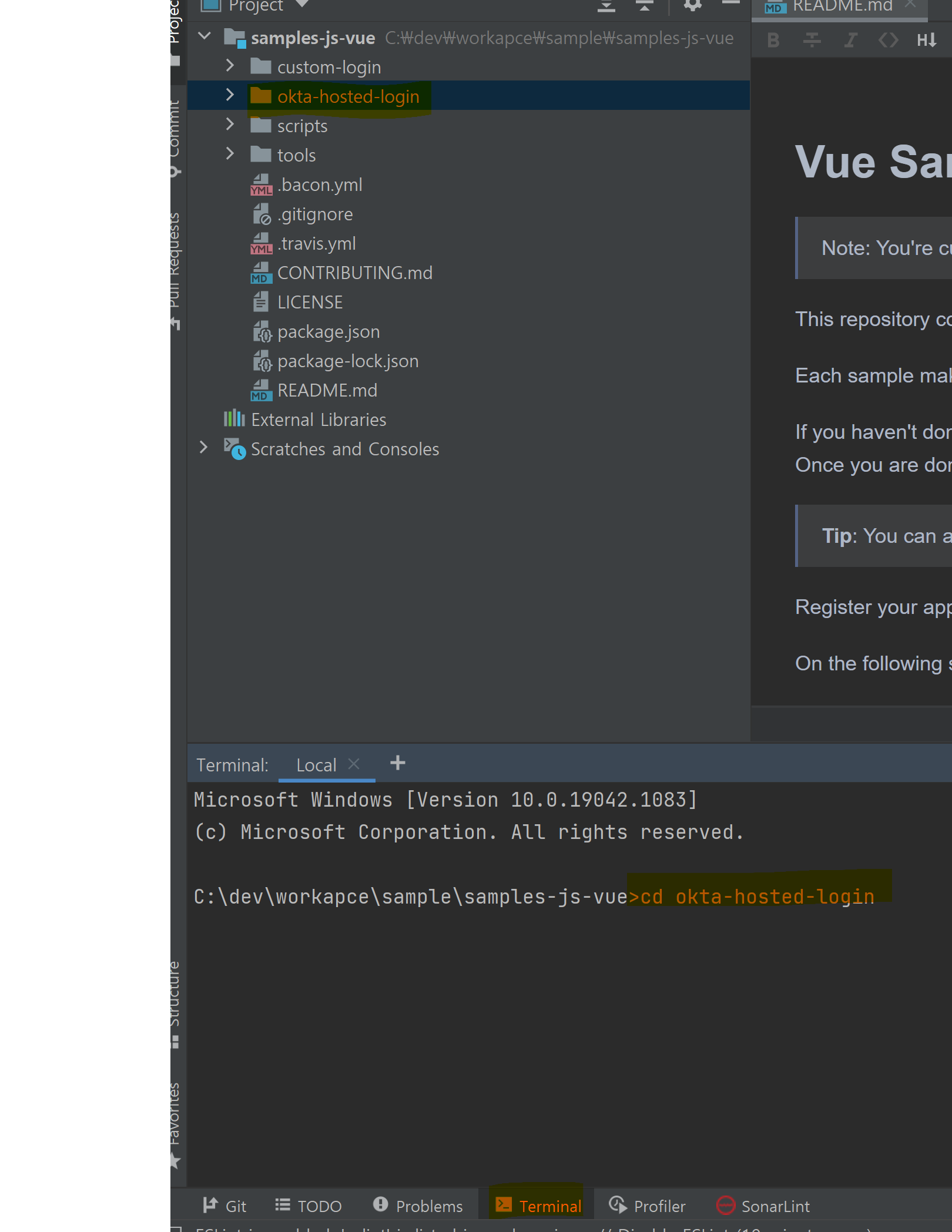
Task: Click the Collapse All toolbar icon
Action: [644, 6]
